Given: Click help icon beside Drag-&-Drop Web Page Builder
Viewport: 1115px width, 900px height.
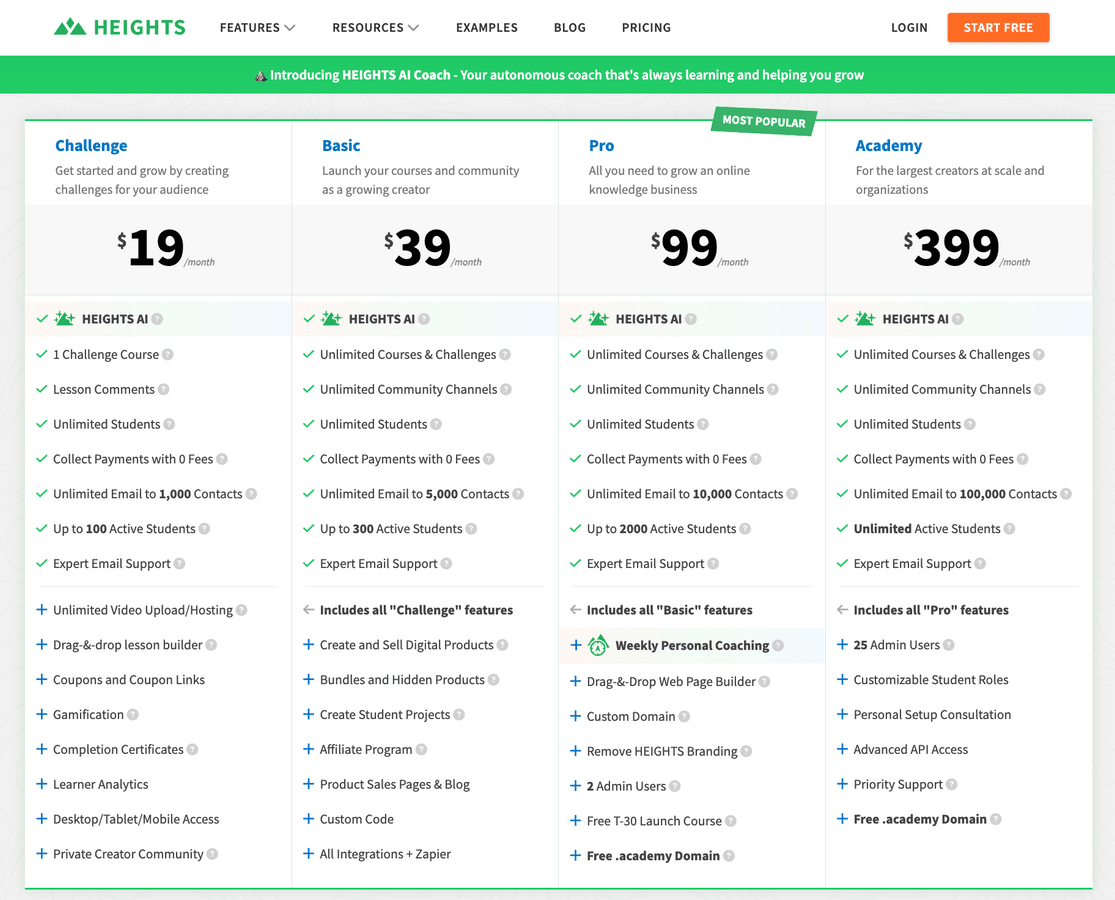Looking at the screenshot, I should click(x=764, y=681).
